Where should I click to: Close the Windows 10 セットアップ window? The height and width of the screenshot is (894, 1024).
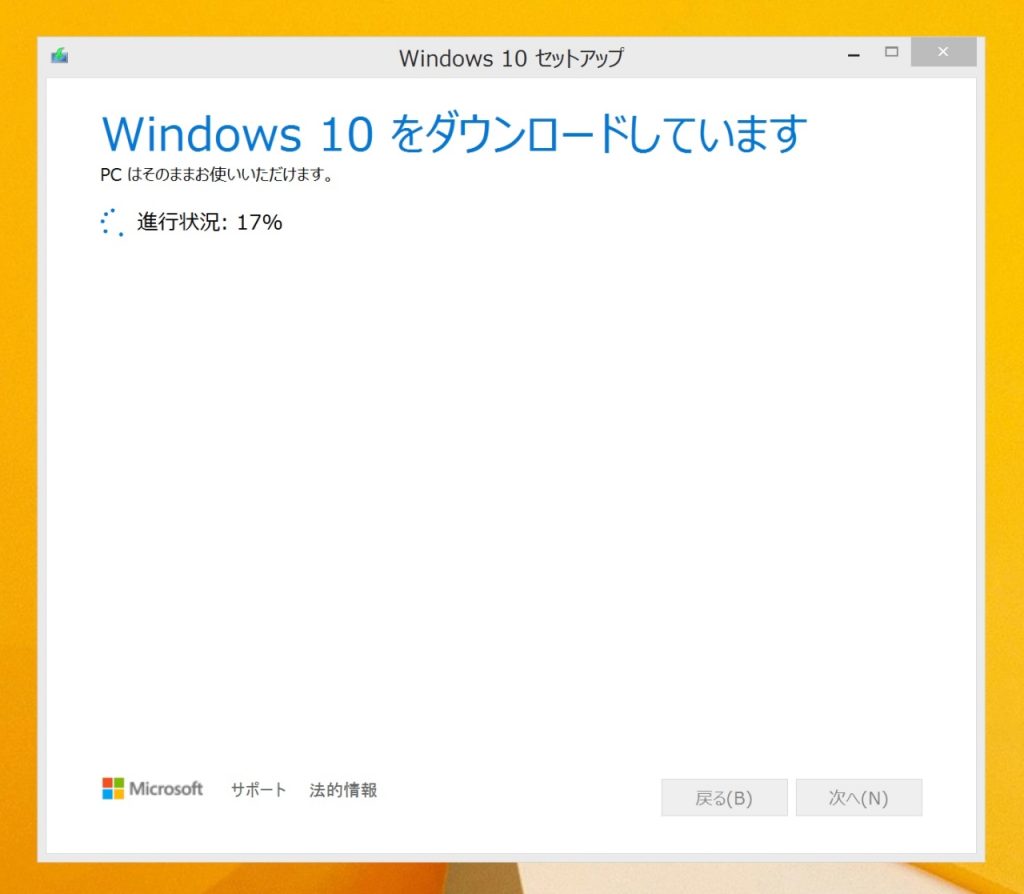[x=943, y=52]
